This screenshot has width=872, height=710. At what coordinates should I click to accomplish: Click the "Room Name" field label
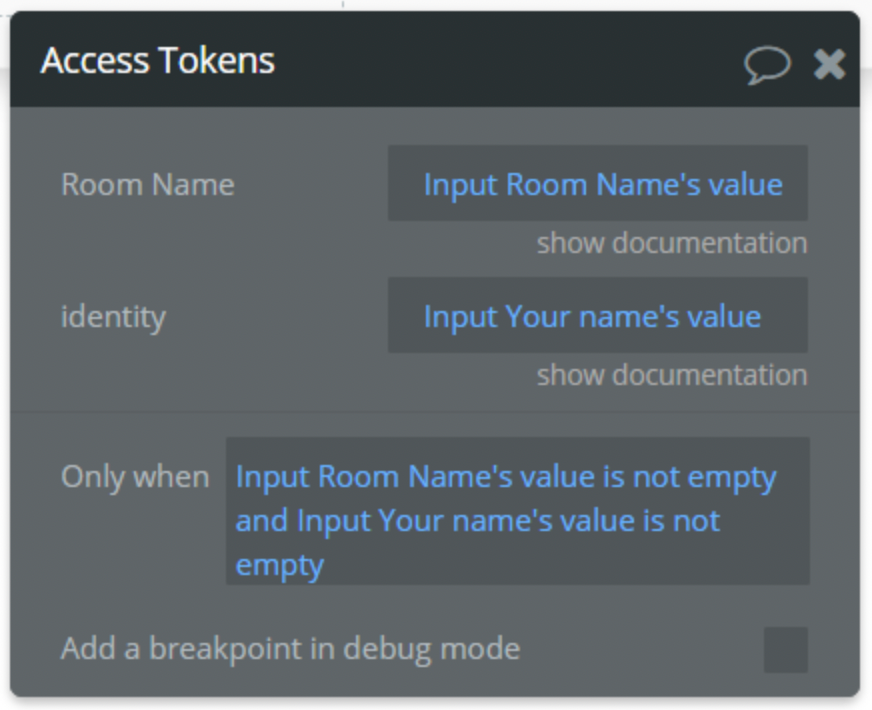point(147,184)
